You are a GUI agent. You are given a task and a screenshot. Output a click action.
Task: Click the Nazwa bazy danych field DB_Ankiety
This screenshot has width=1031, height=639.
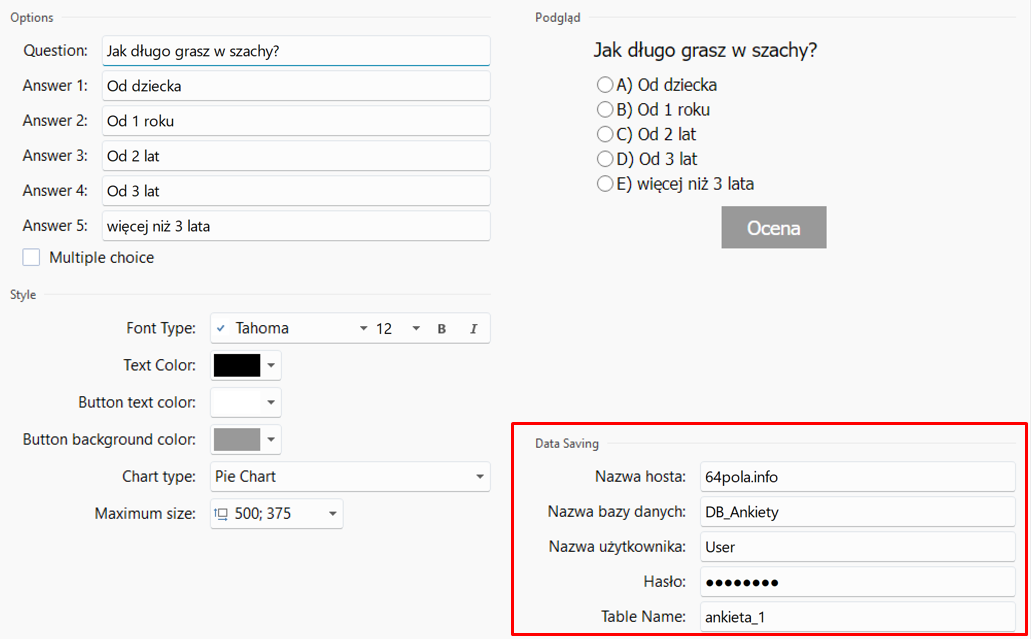click(x=857, y=511)
